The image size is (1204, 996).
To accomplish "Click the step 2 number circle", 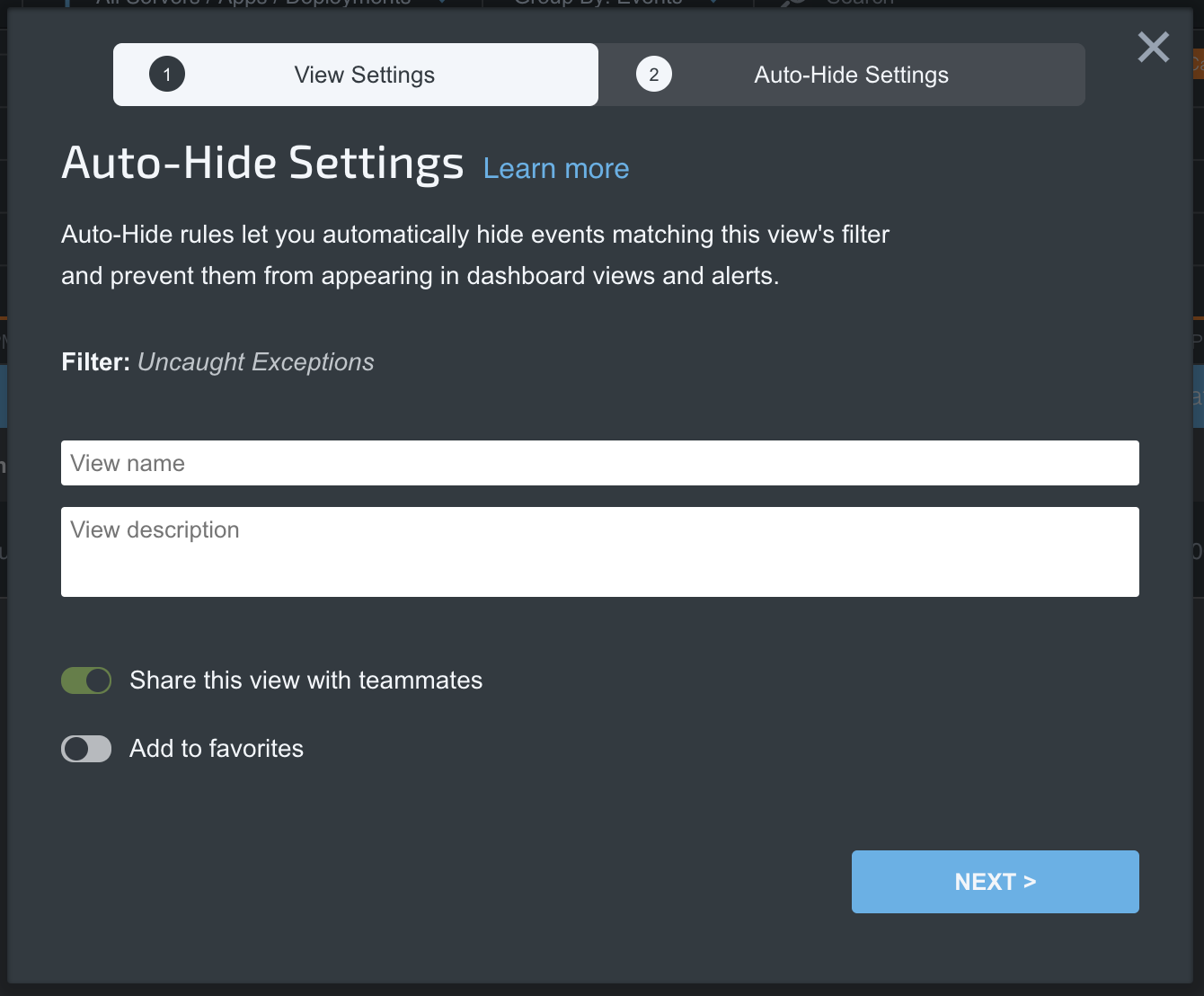I will click(654, 75).
